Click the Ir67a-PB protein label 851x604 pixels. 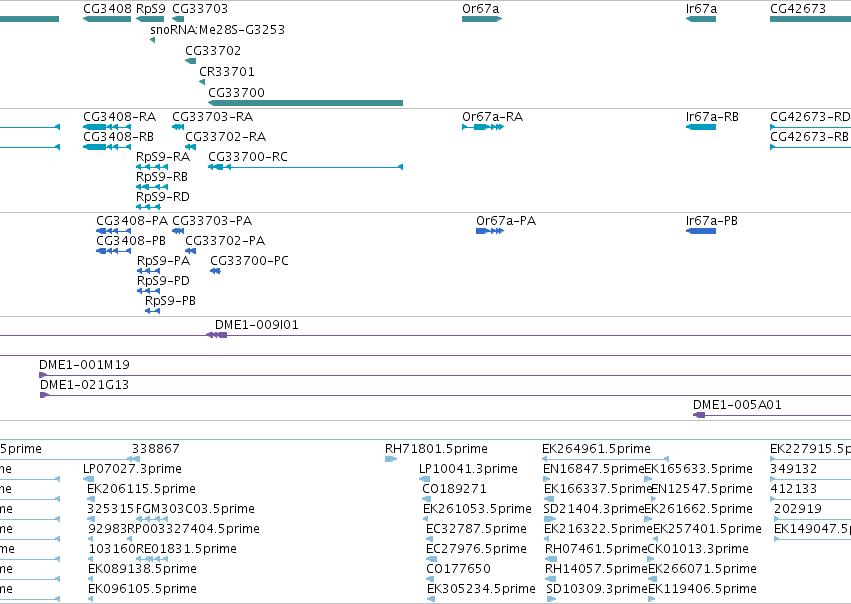coord(712,221)
